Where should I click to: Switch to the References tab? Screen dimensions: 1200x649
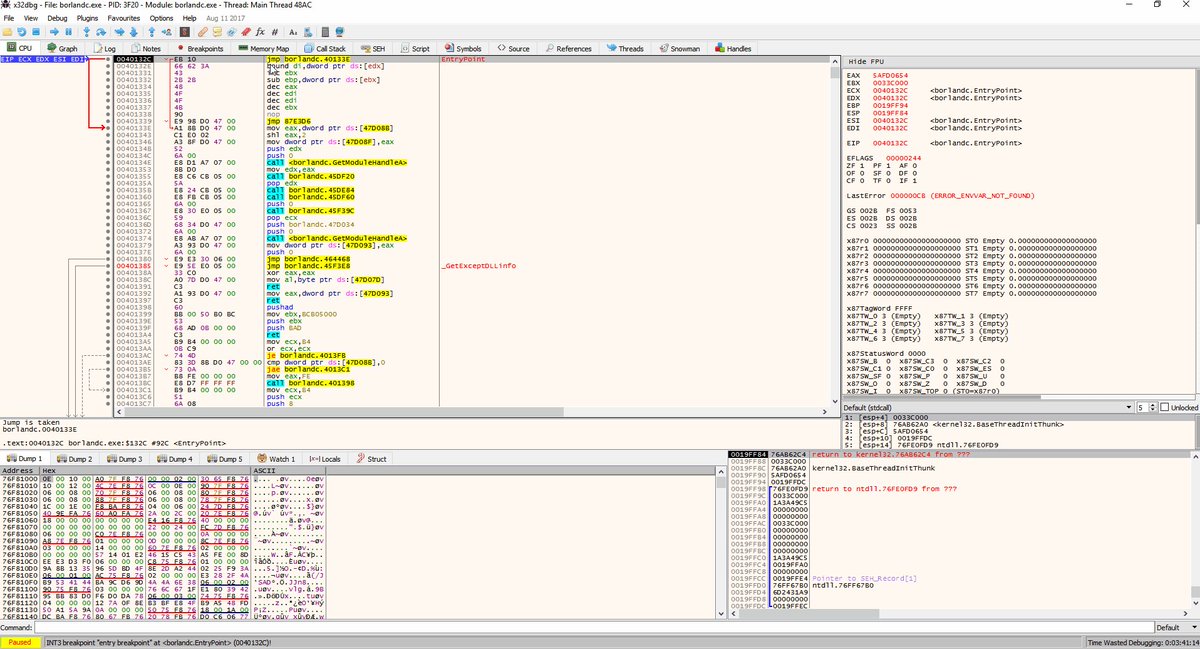click(x=568, y=48)
